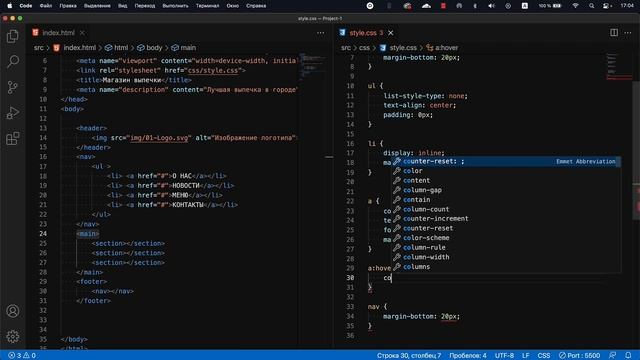Select the column-count suggestion
Image resolution: width=640 pixels, height=360 pixels.
pos(506,209)
